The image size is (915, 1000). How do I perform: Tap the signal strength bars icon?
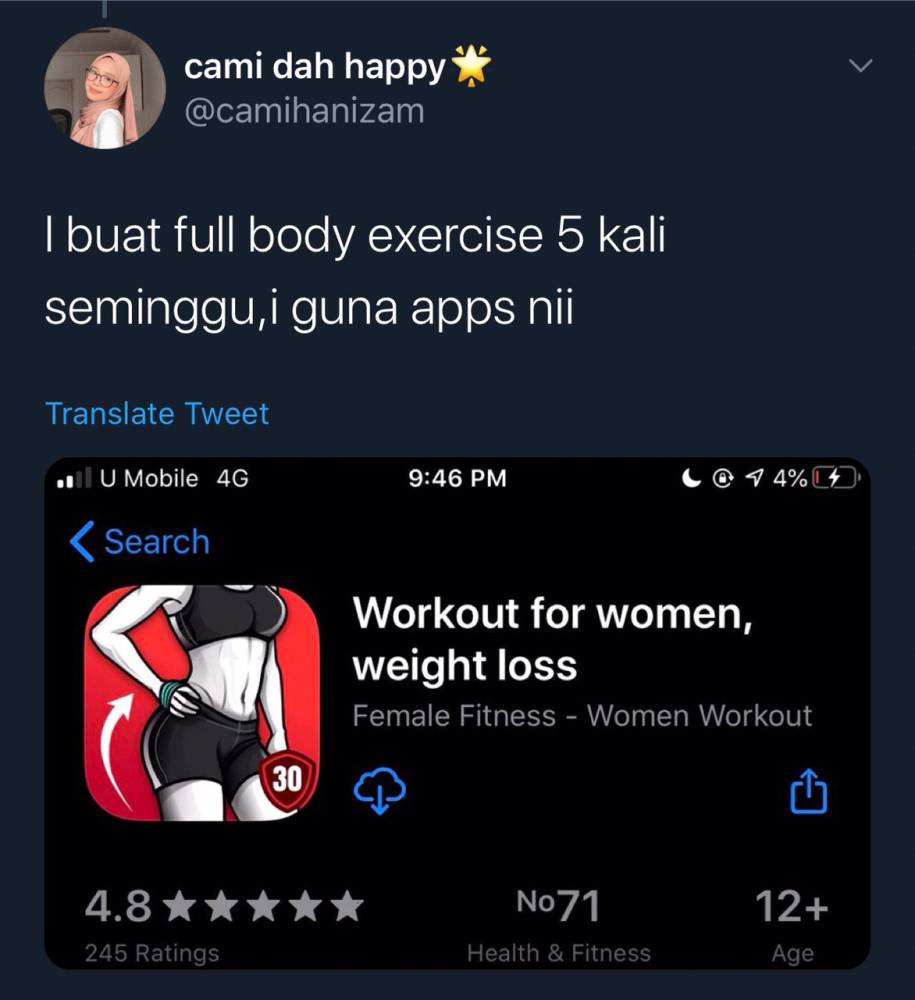coord(74,477)
